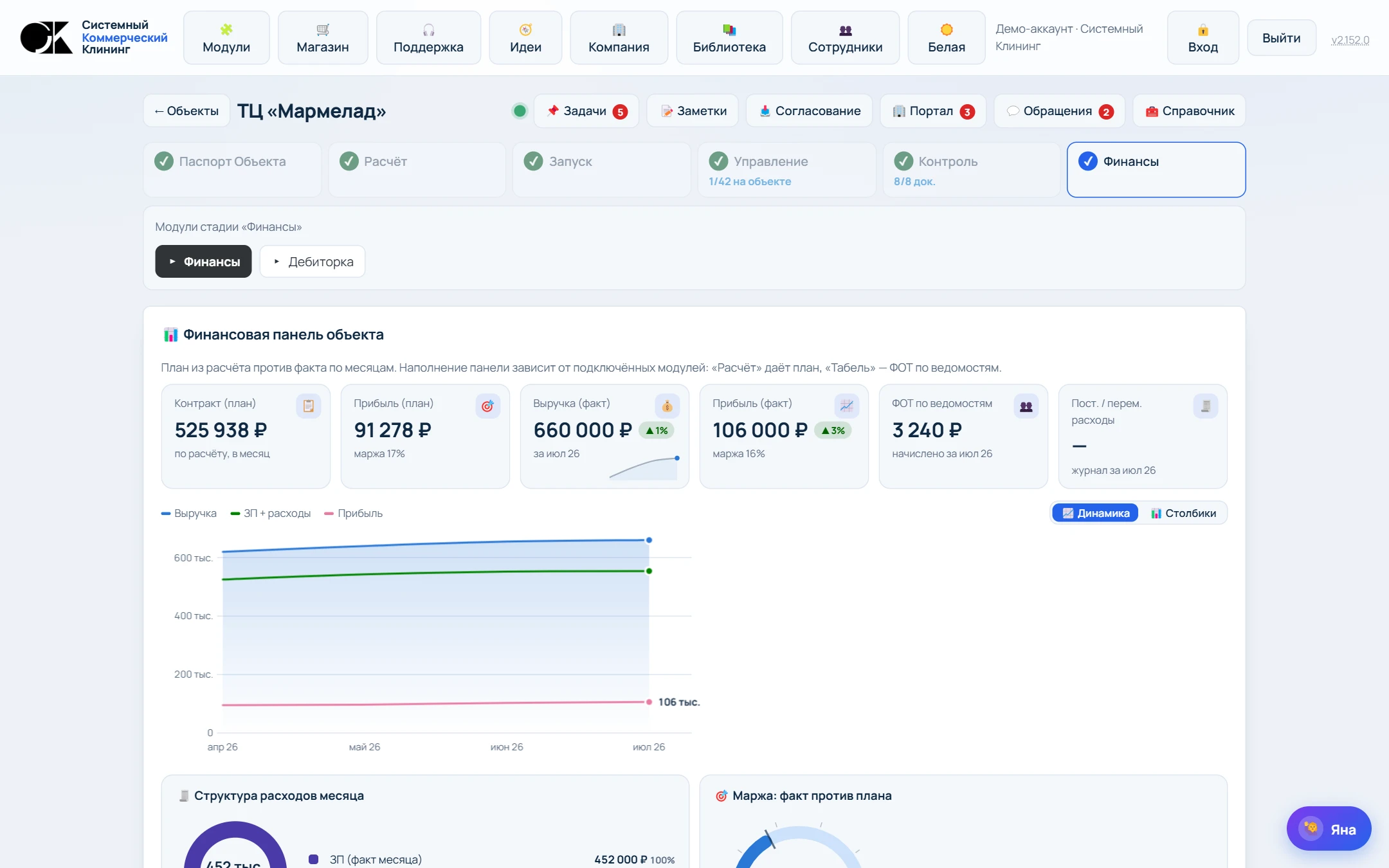This screenshot has width=1389, height=868.
Task: Click the Согласование stamp icon
Action: (x=765, y=111)
